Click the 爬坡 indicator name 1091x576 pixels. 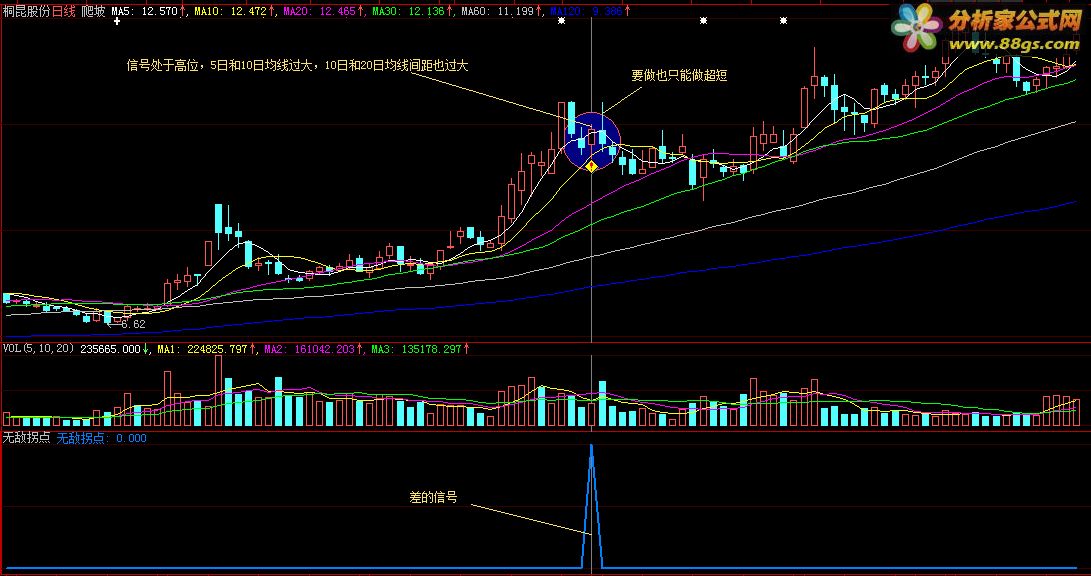(93, 11)
